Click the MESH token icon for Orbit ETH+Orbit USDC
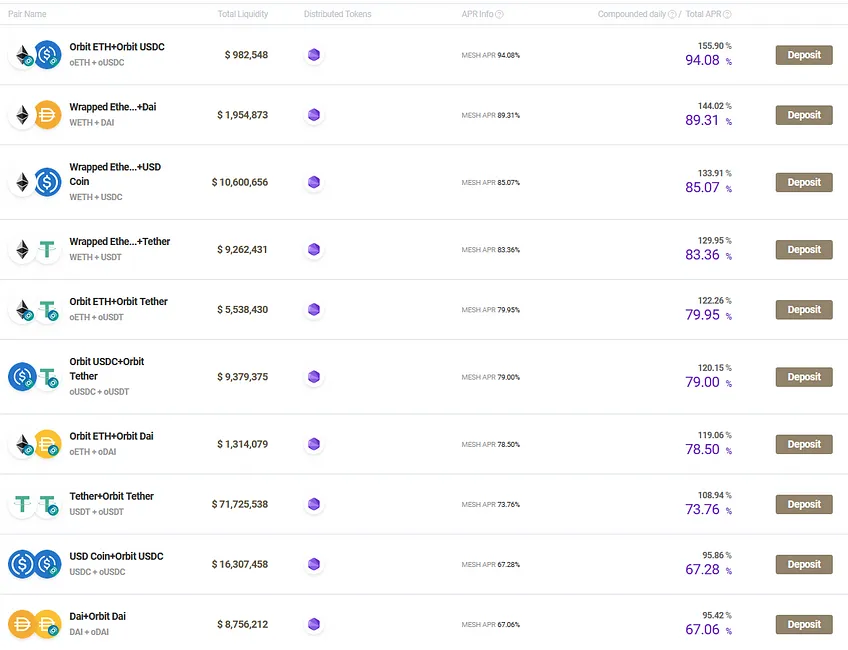This screenshot has width=848, height=650. (314, 55)
